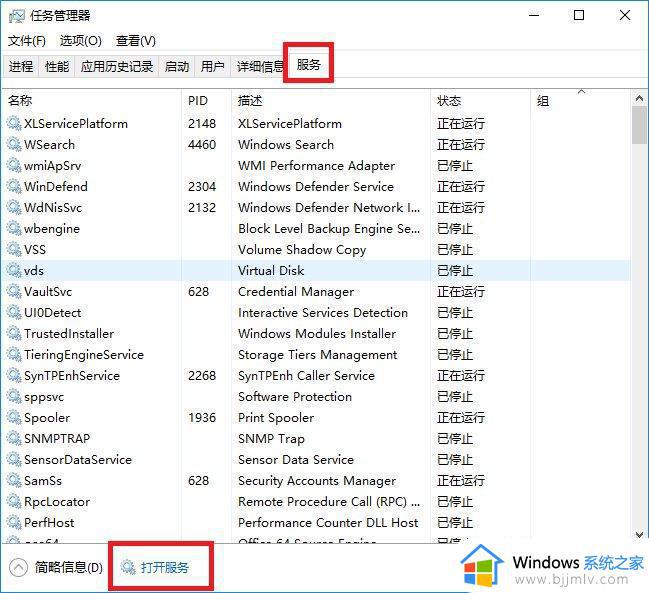This screenshot has height=593, width=649.
Task: Click the gear icon beside SNMPTRAP
Action: (14, 439)
